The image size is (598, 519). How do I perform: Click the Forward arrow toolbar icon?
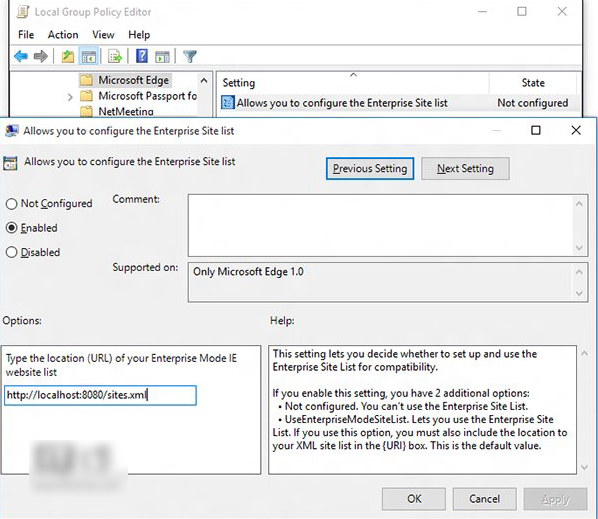(x=40, y=56)
